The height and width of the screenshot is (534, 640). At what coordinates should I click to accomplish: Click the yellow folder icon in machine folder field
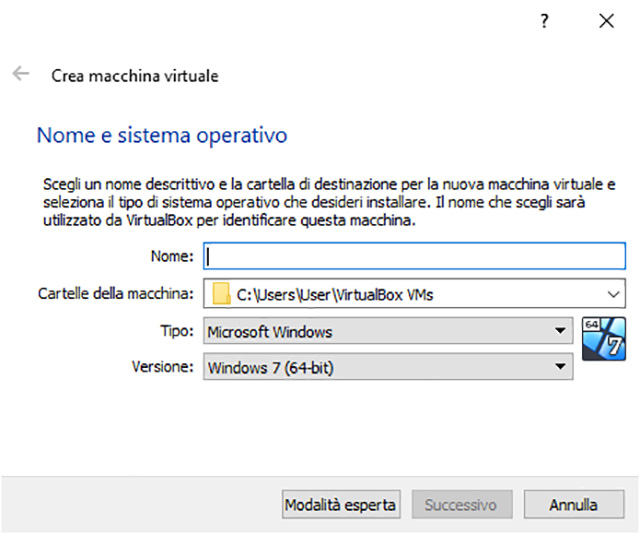click(x=221, y=294)
